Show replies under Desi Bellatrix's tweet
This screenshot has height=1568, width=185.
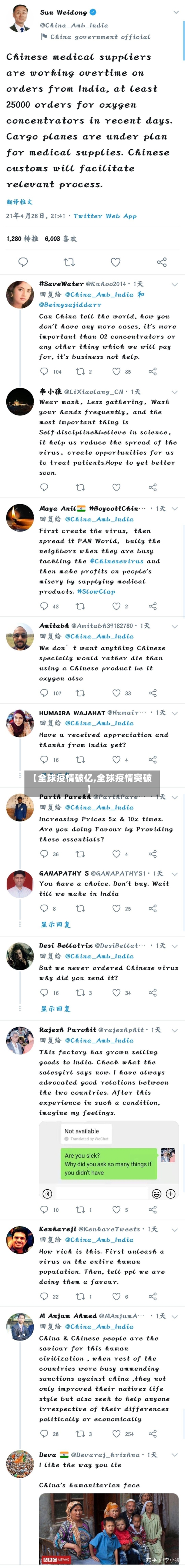55,1009
